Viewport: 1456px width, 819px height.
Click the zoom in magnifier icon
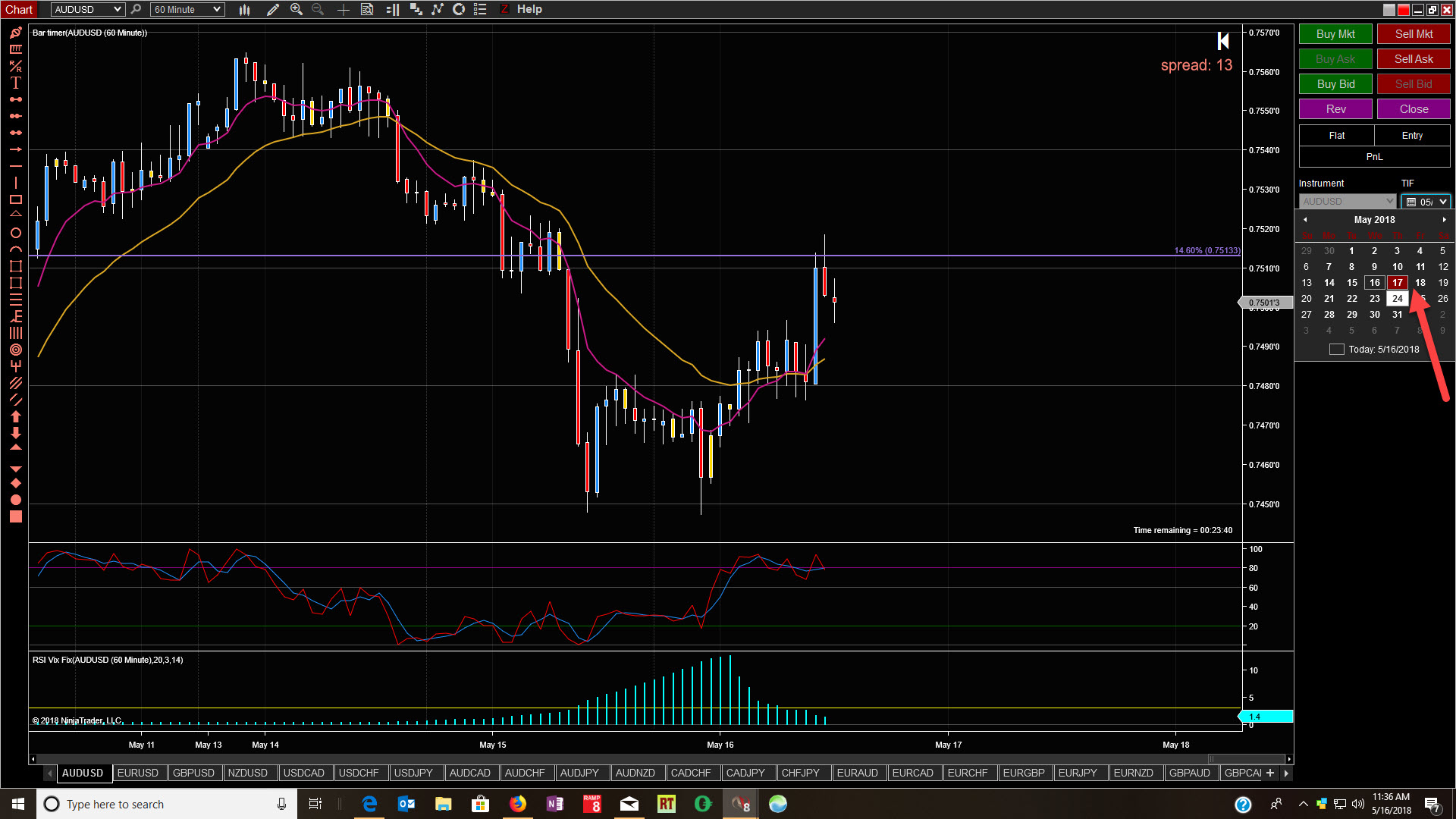coord(297,10)
